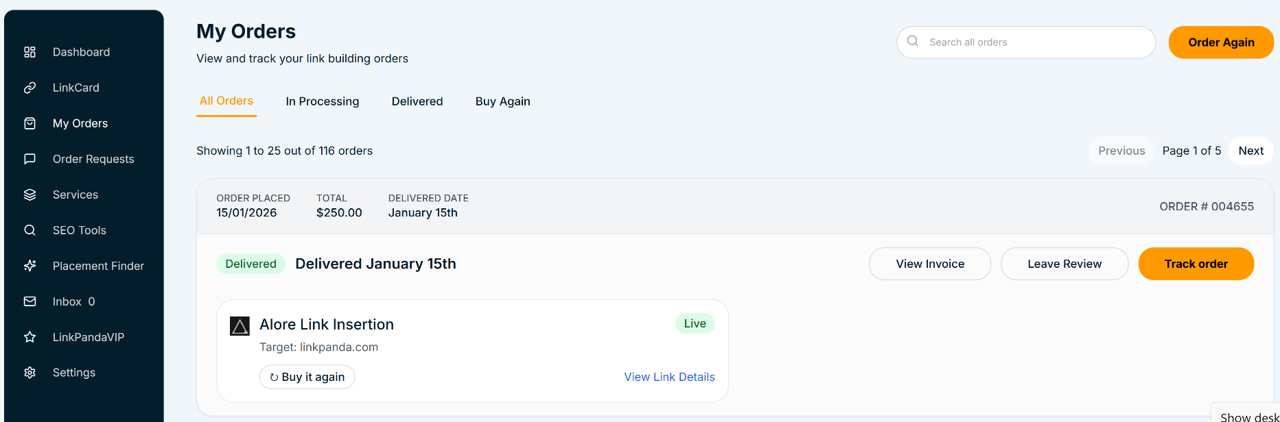Click the Order Requests chat icon
Screen dimensions: 1280x422
(30, 159)
